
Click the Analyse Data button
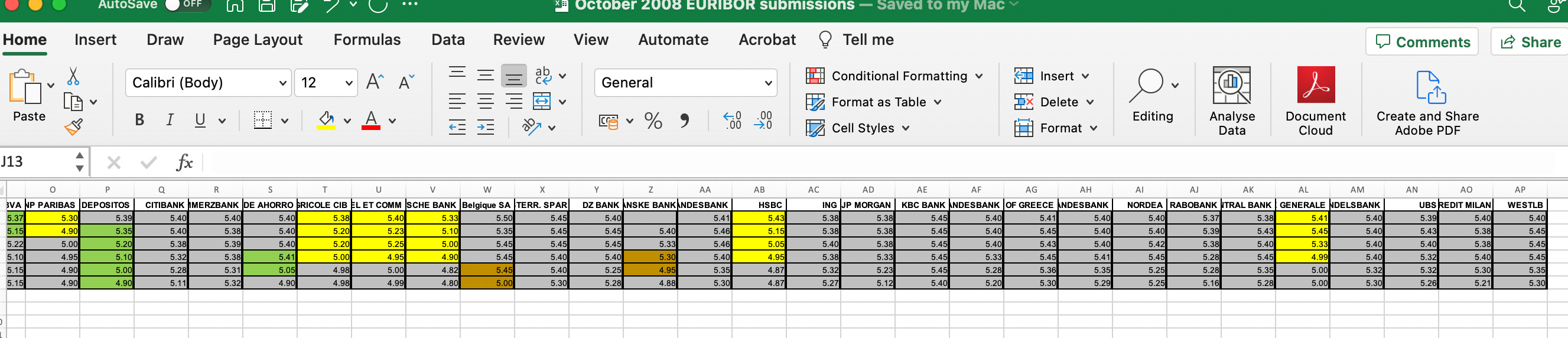(x=1231, y=100)
